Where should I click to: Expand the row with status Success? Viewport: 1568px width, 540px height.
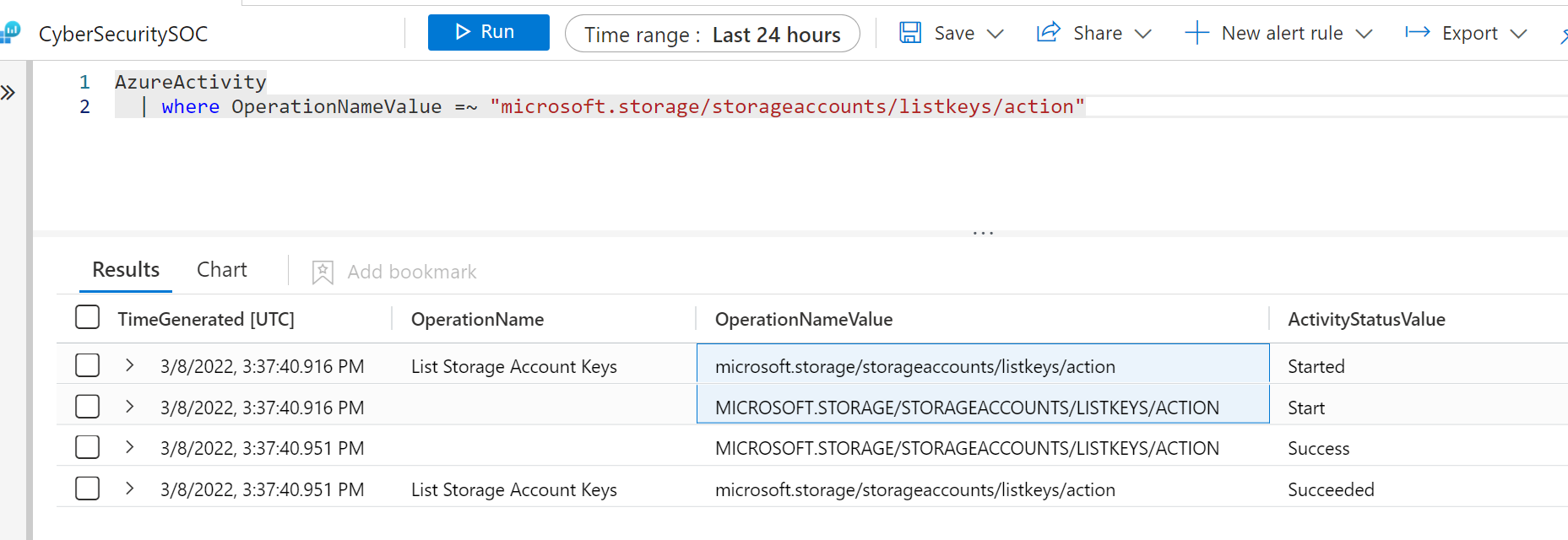(x=129, y=446)
